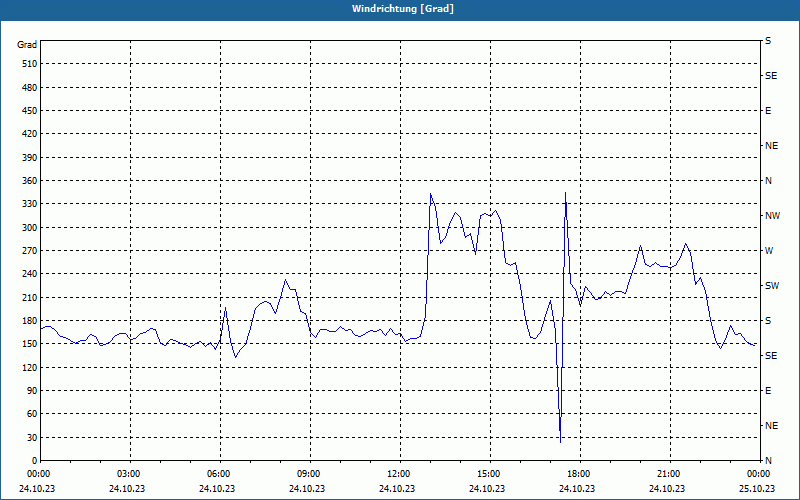The width and height of the screenshot is (800, 500).
Task: Select the 120 value on degree axis
Action: pyautogui.click(x=30, y=367)
